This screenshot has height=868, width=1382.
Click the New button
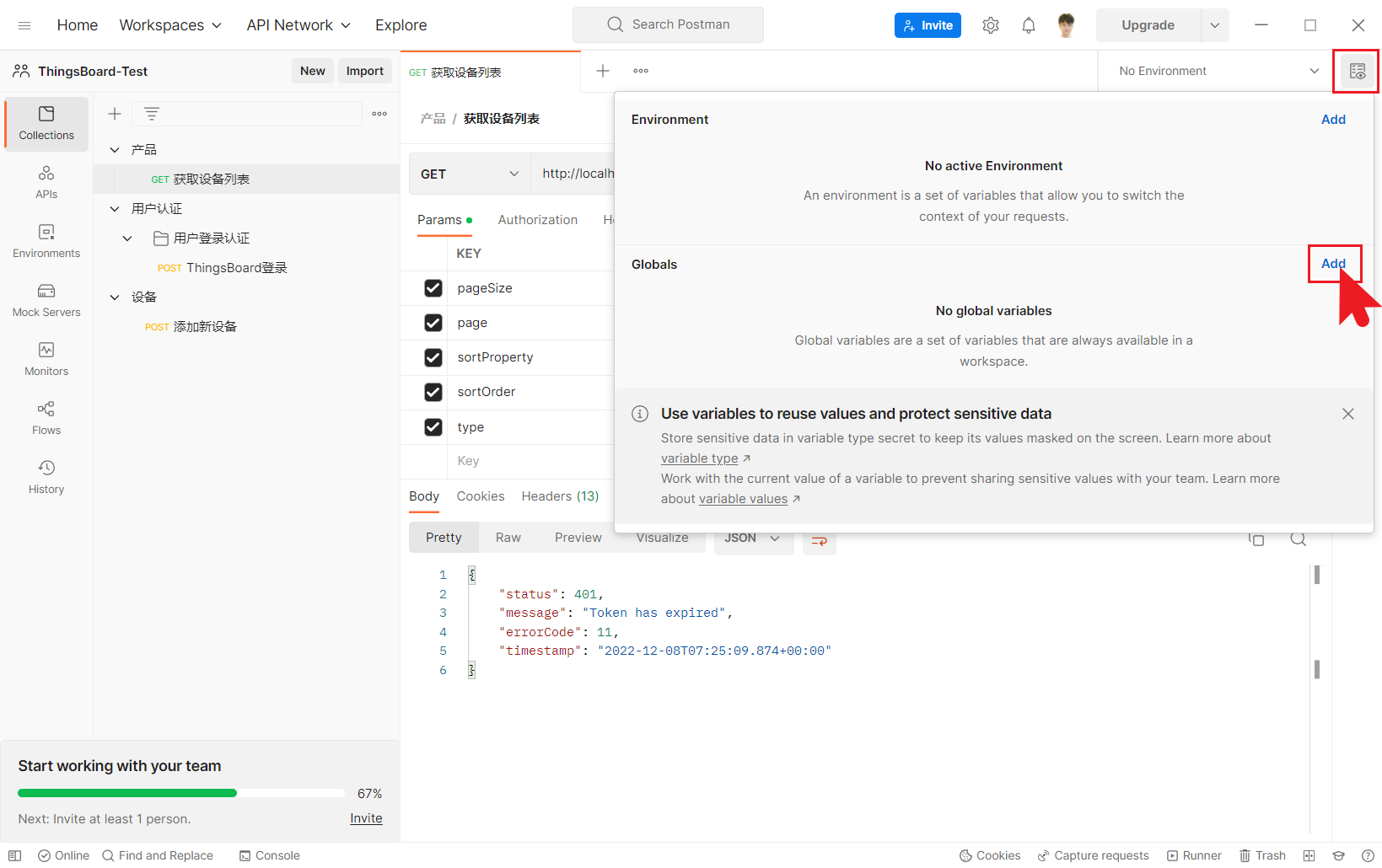(313, 71)
